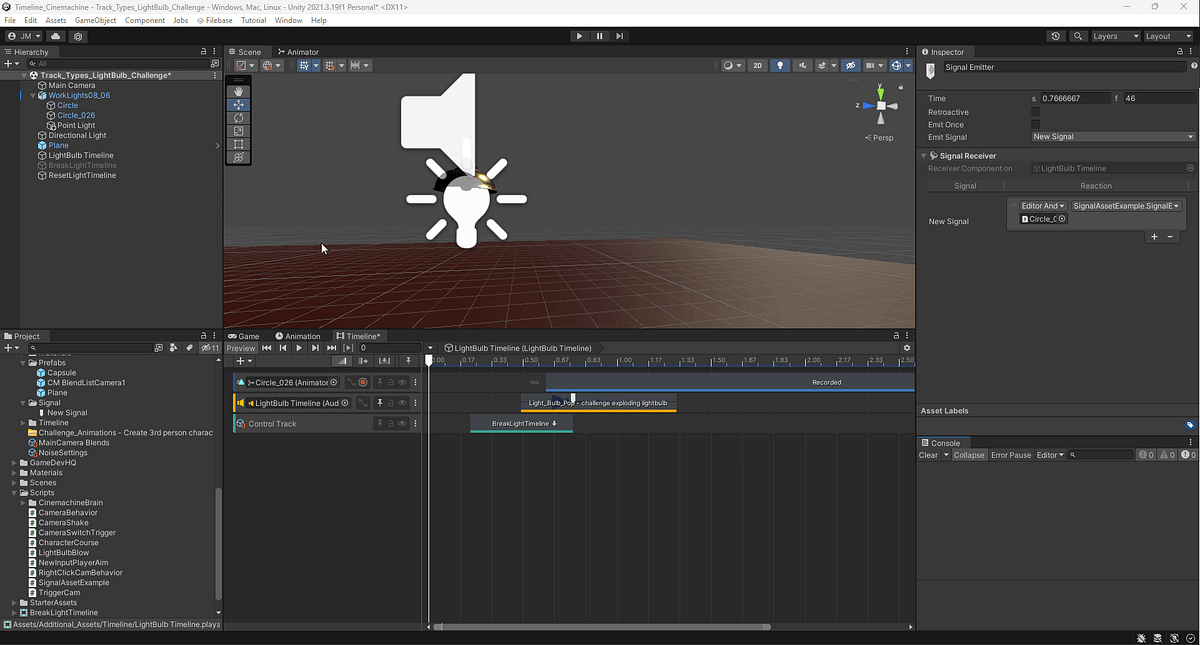Select the Rotate tool in Scene toolbar
Viewport: 1200px width, 645px height.
(238, 118)
